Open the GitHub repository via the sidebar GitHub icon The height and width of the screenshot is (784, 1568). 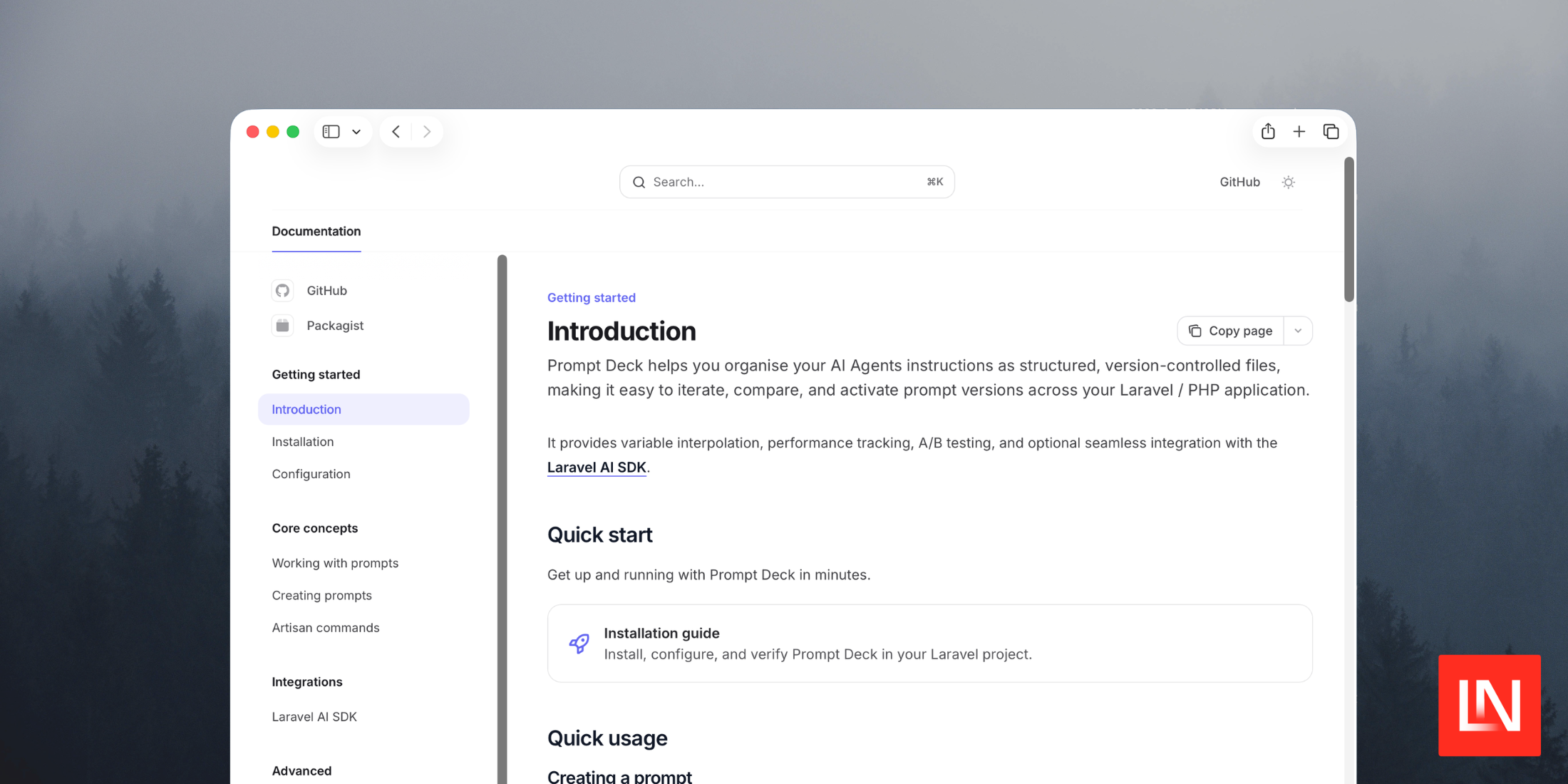[x=282, y=290]
